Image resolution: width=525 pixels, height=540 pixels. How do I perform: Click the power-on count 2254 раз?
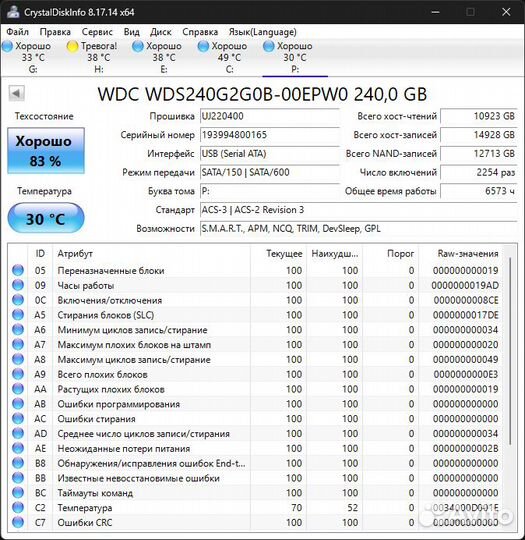coord(479,172)
